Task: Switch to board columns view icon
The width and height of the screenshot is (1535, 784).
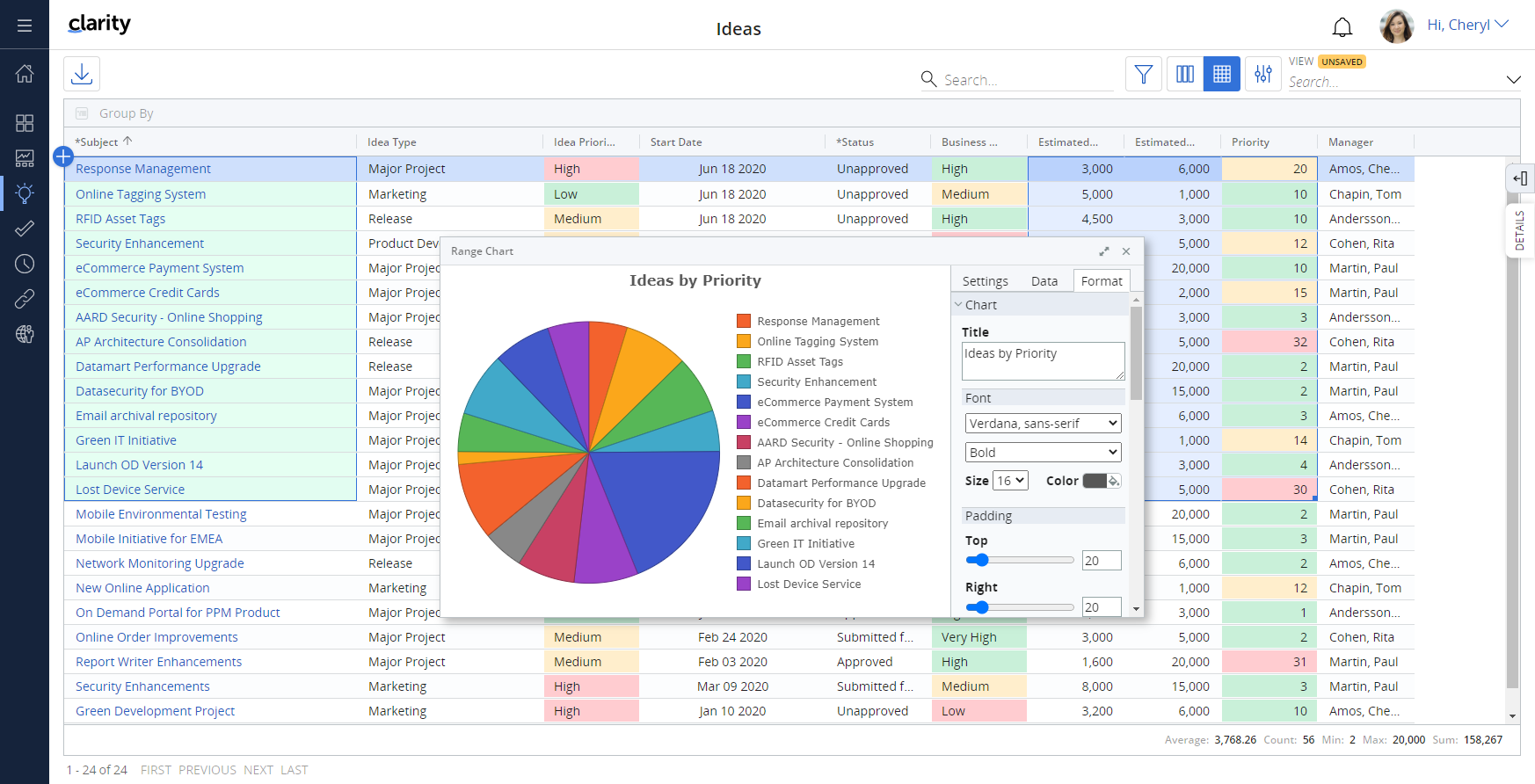Action: pyautogui.click(x=1185, y=75)
